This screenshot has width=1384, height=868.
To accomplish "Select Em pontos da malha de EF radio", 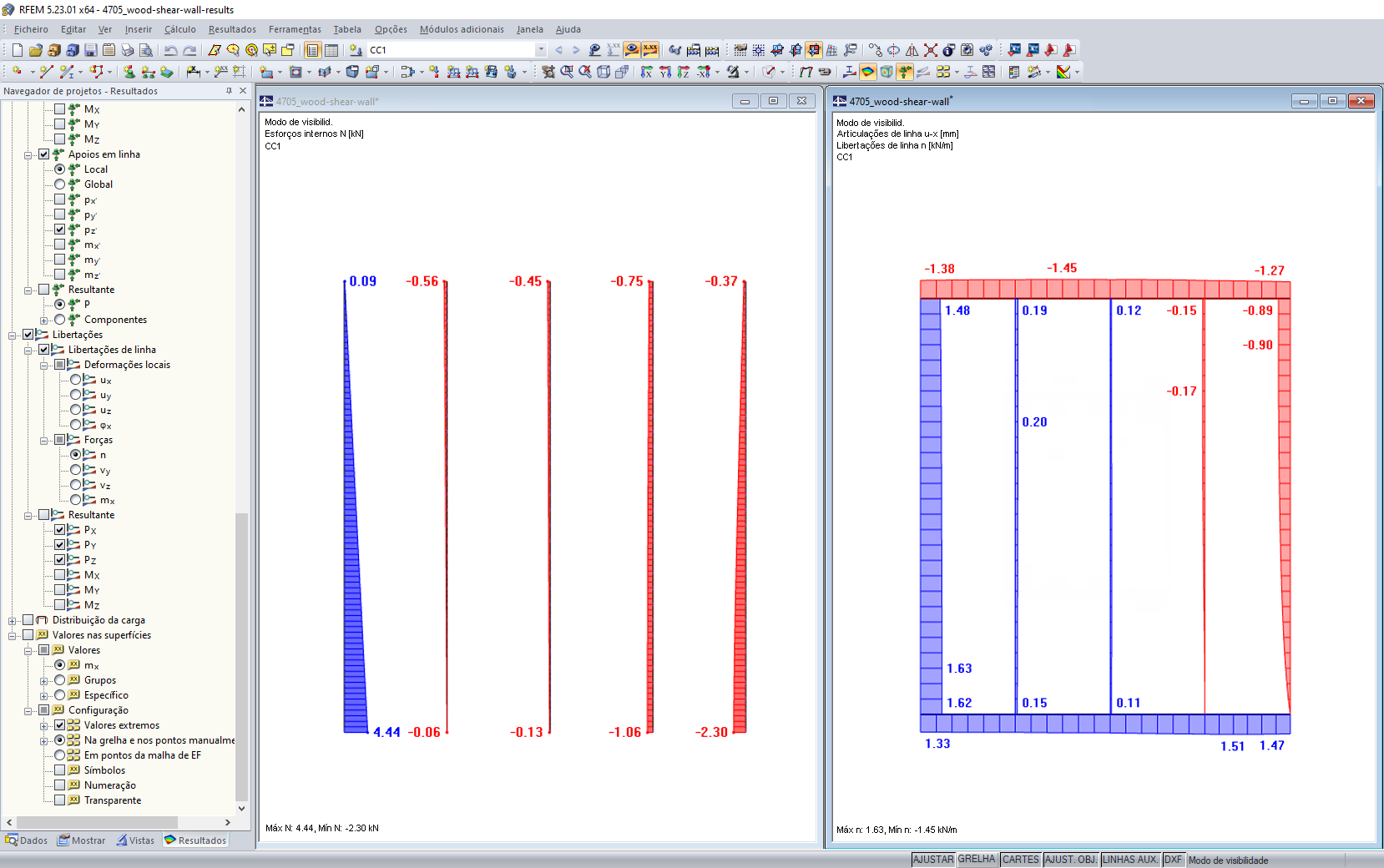I will pos(60,755).
